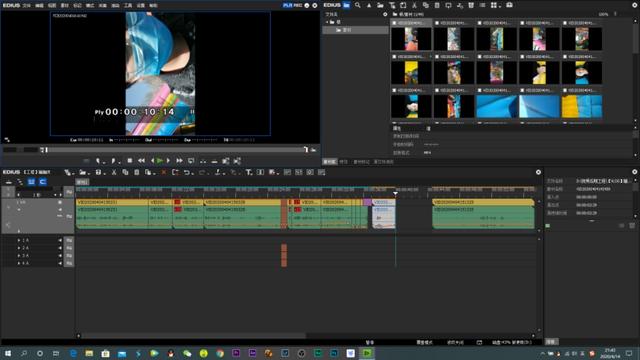Toggle PLR REC player mode switch
This screenshot has height=360, width=640.
pos(293,5)
